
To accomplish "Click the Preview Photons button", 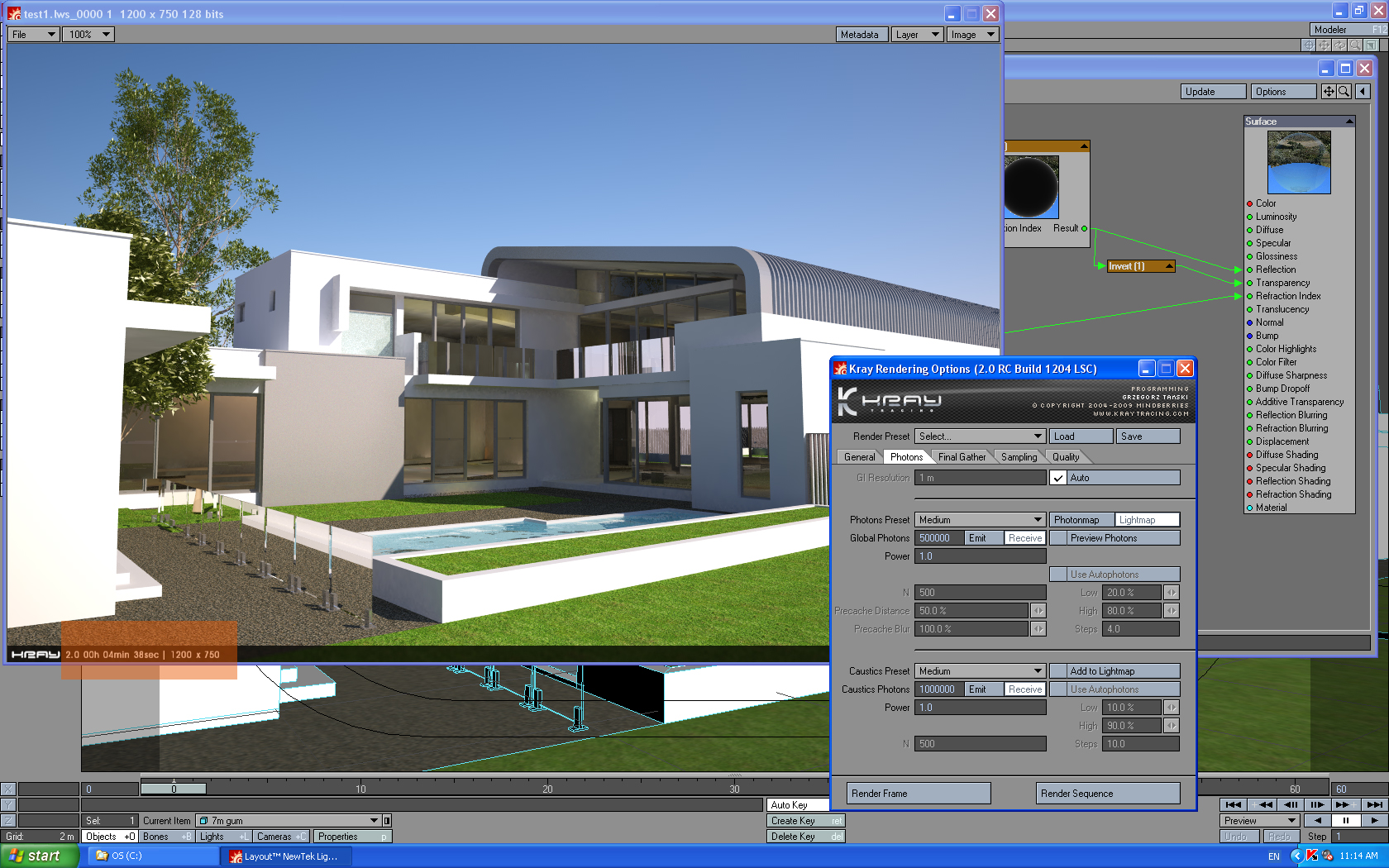I will [x=1114, y=538].
